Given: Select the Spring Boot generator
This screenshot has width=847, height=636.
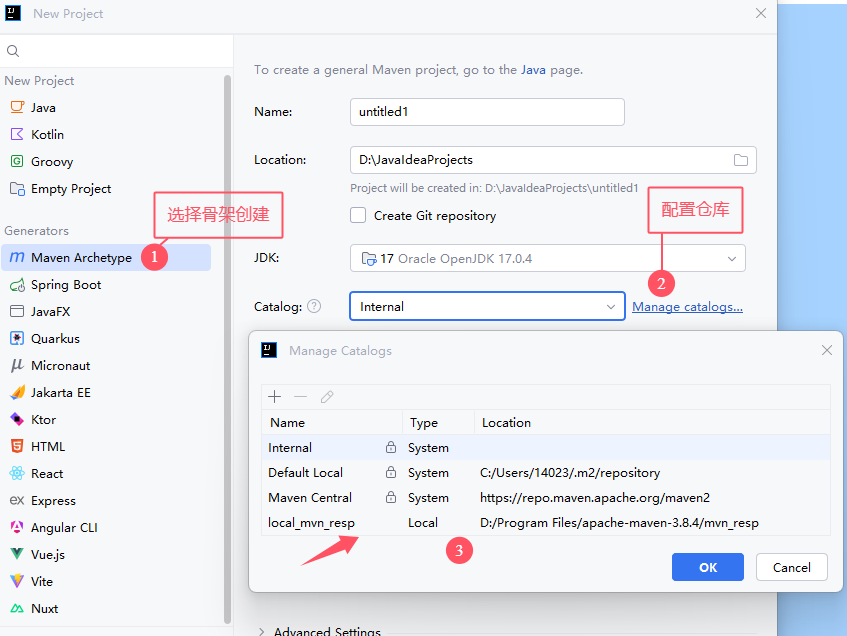Looking at the screenshot, I should click(106, 285).
